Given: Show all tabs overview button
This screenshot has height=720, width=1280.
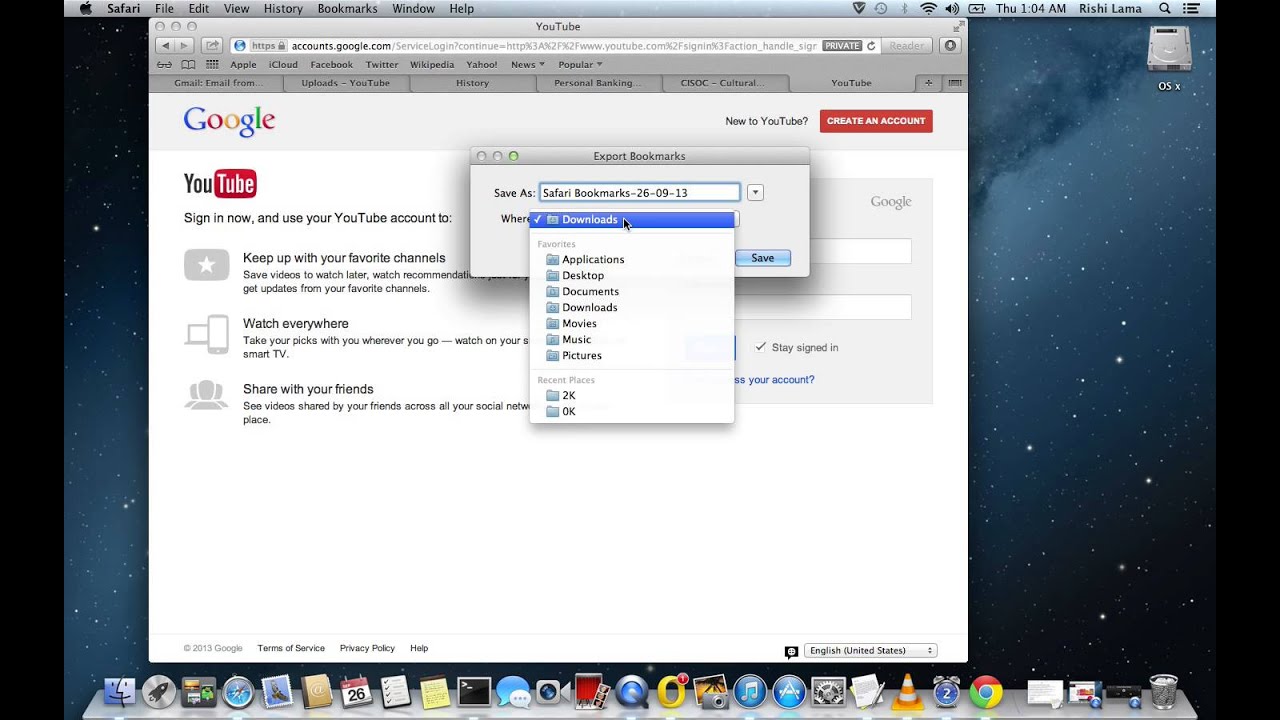Looking at the screenshot, I should tap(955, 83).
